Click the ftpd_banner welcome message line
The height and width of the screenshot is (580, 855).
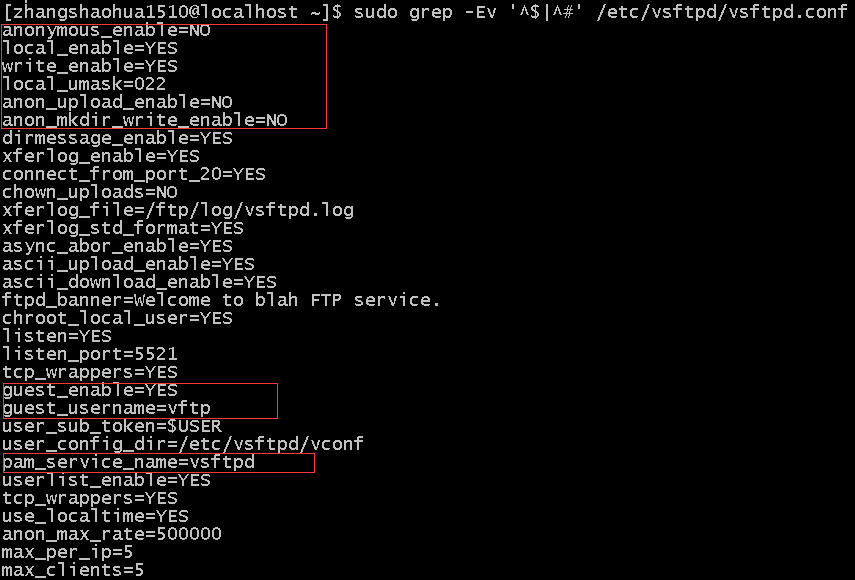(221, 300)
